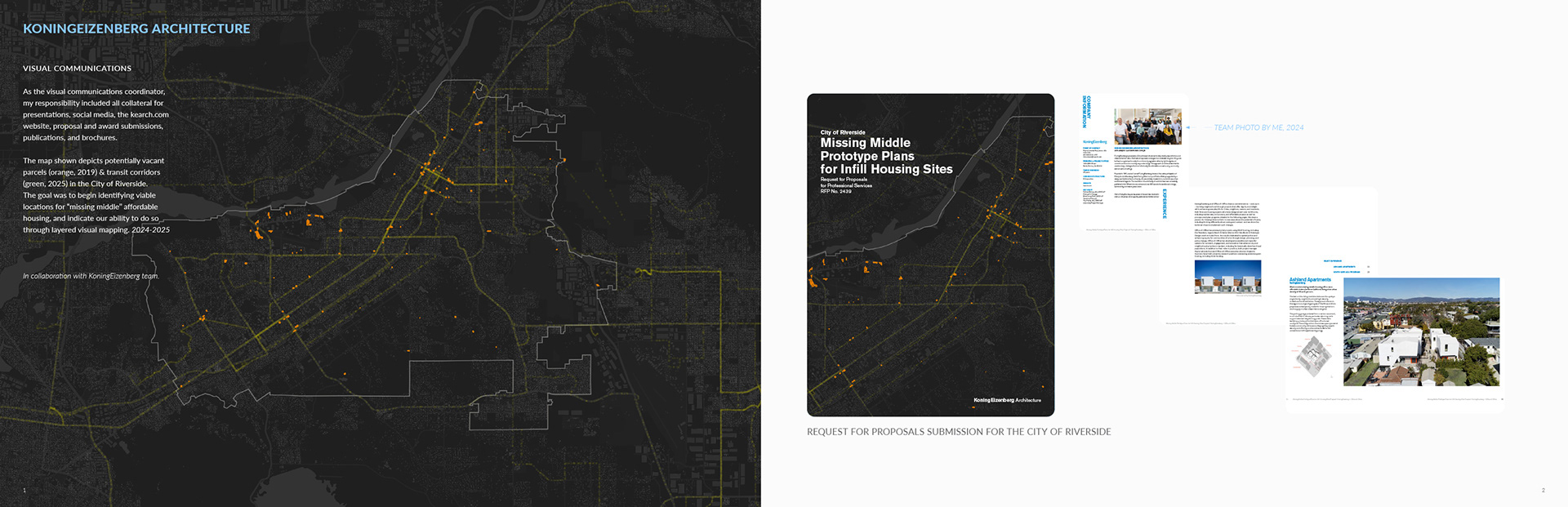Click the page number 1 on the map page
This screenshot has width=1568, height=507.
point(24,490)
